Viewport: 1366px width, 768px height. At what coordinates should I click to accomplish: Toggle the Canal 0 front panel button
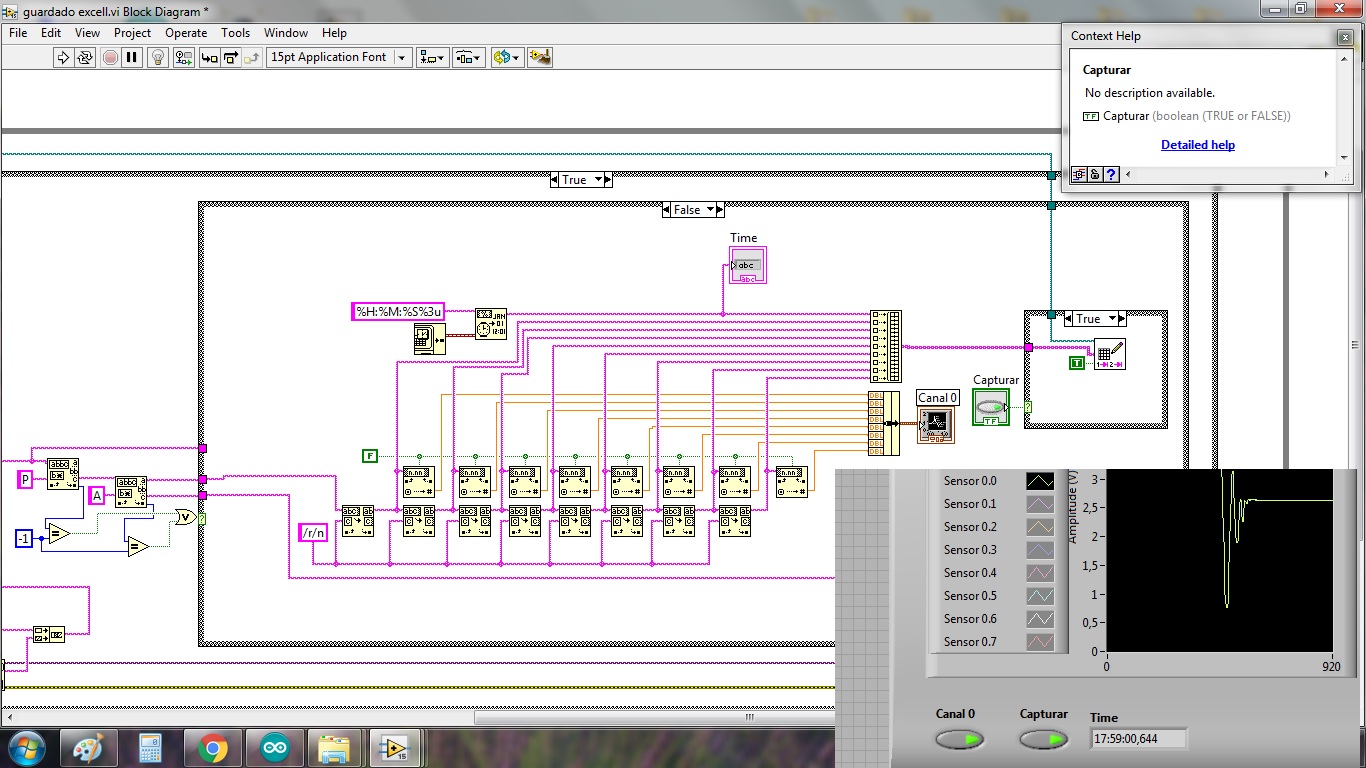tap(960, 740)
